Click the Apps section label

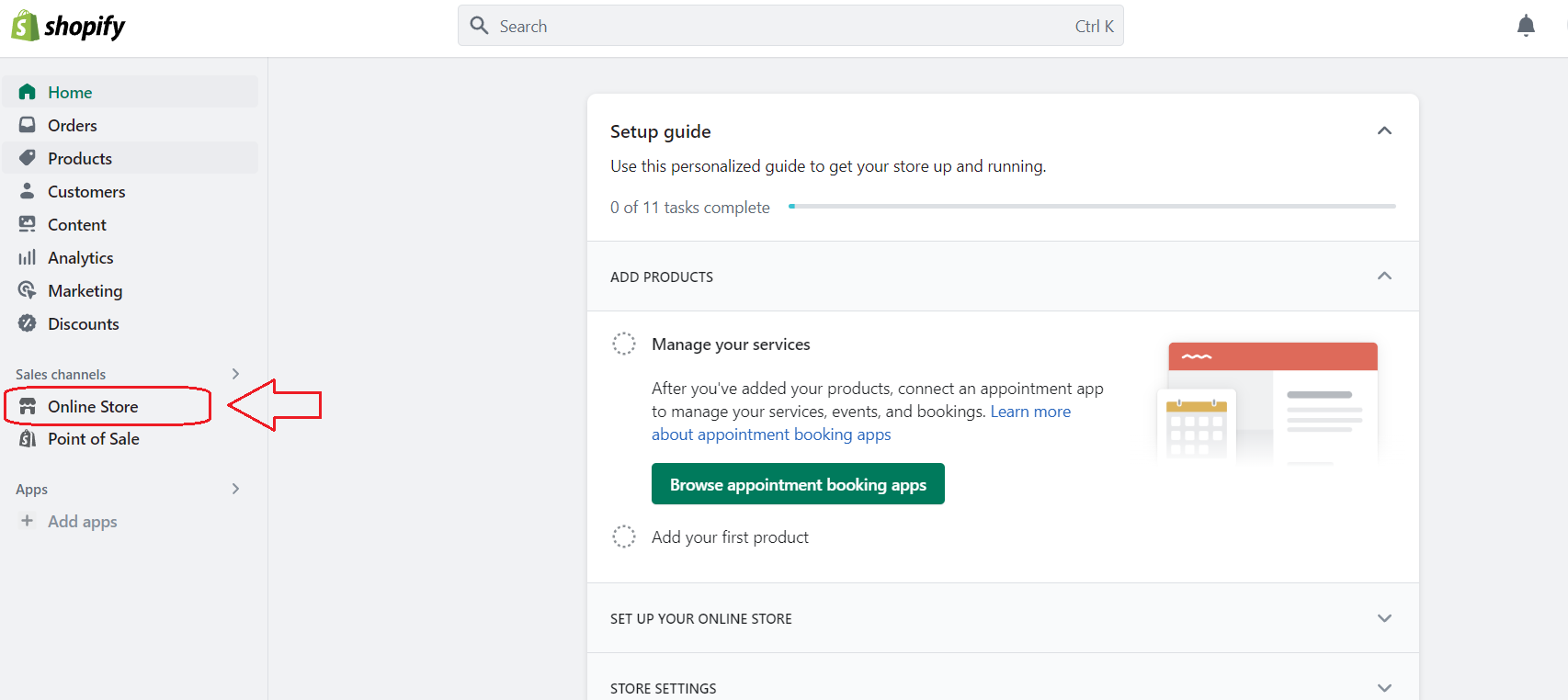pos(31,489)
